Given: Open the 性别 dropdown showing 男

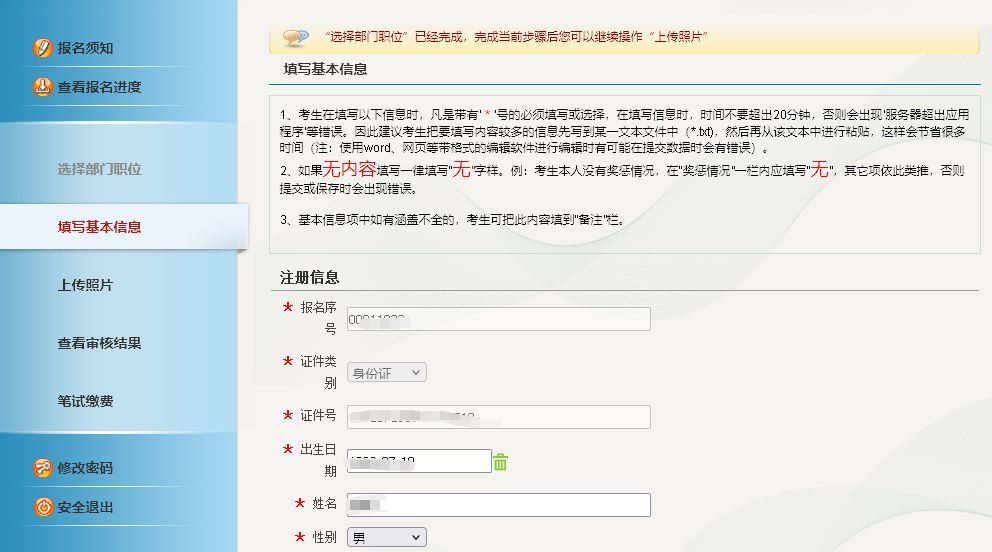Looking at the screenshot, I should pos(387,537).
